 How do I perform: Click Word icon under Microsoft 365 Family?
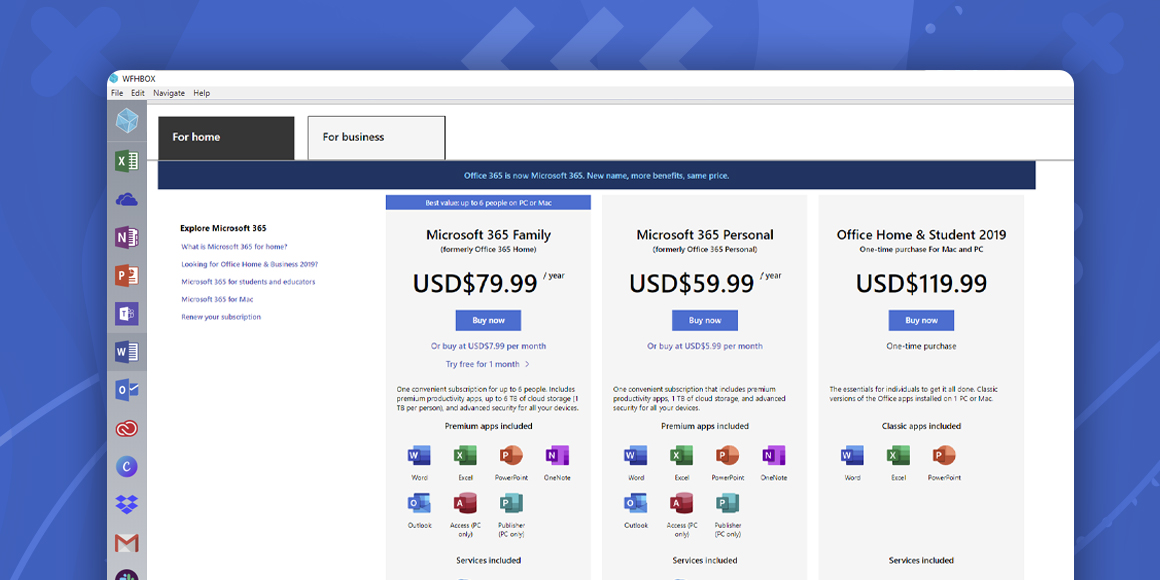point(419,455)
